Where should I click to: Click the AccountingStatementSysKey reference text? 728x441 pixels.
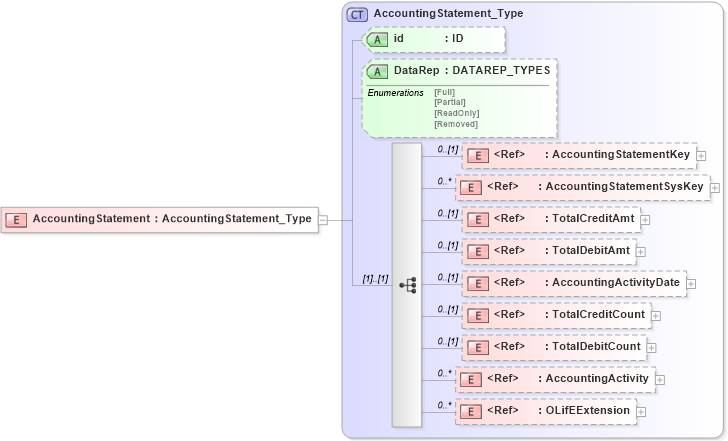click(x=624, y=187)
